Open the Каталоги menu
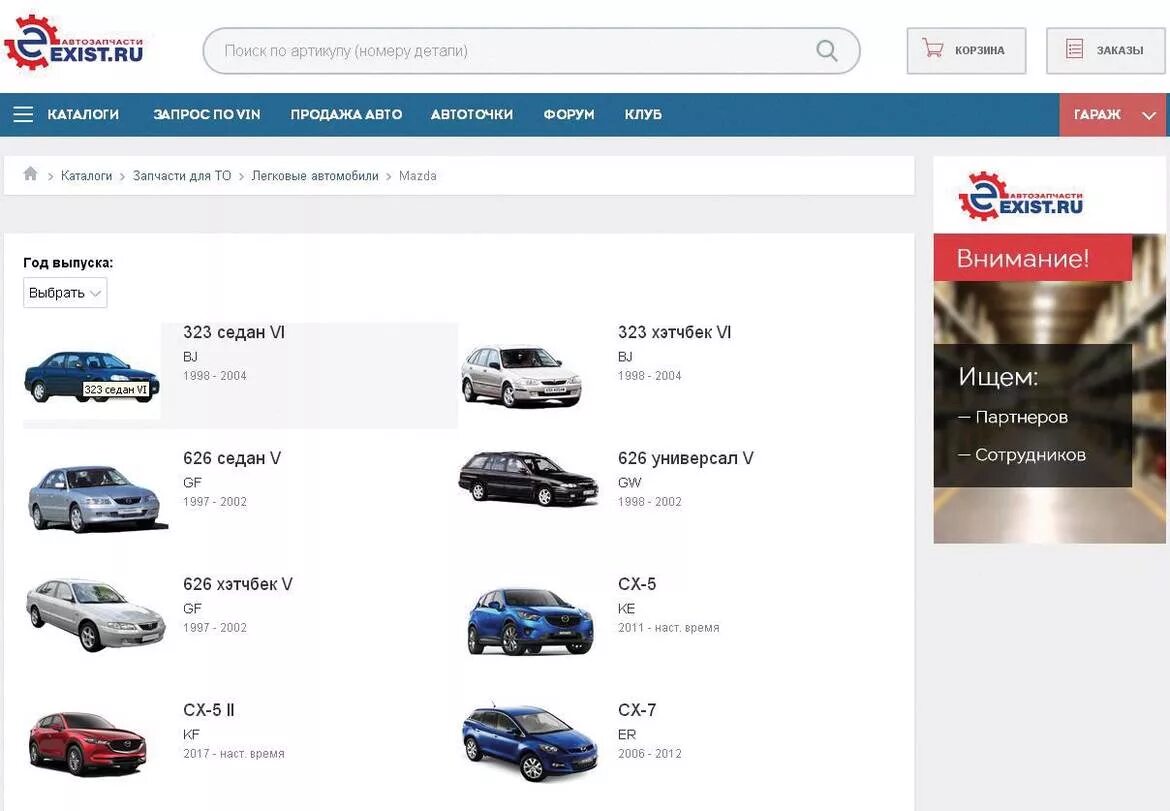Viewport: 1170px width, 811px height. 83,114
